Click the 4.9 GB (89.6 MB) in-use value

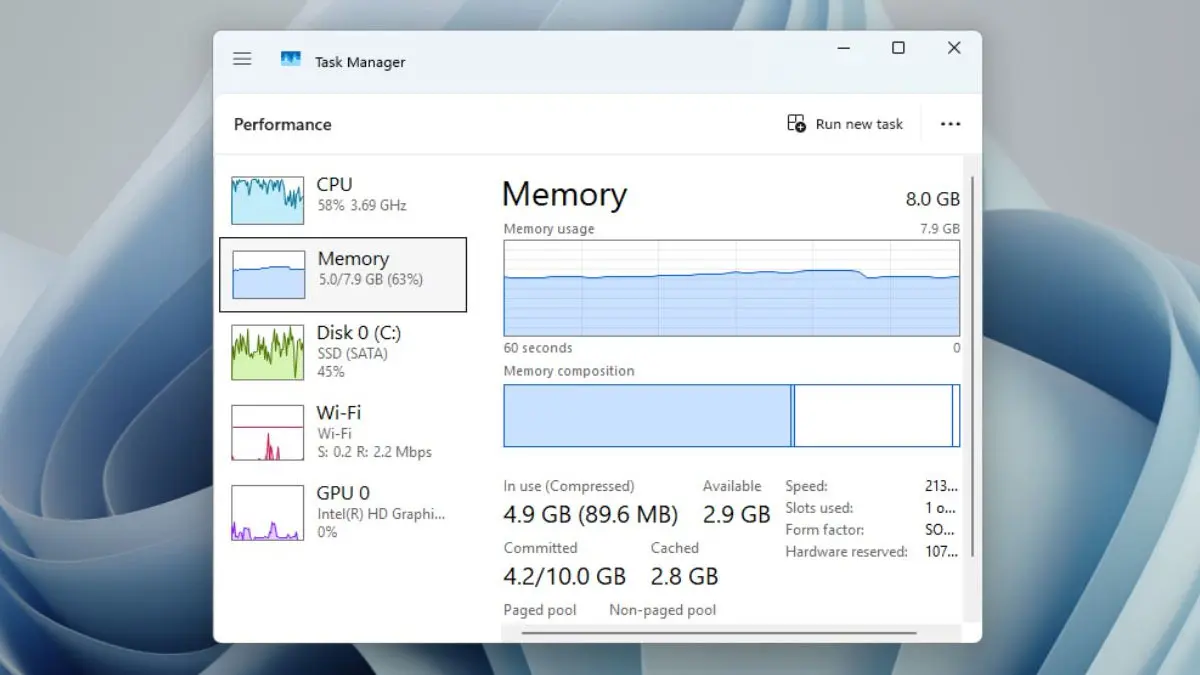(591, 515)
